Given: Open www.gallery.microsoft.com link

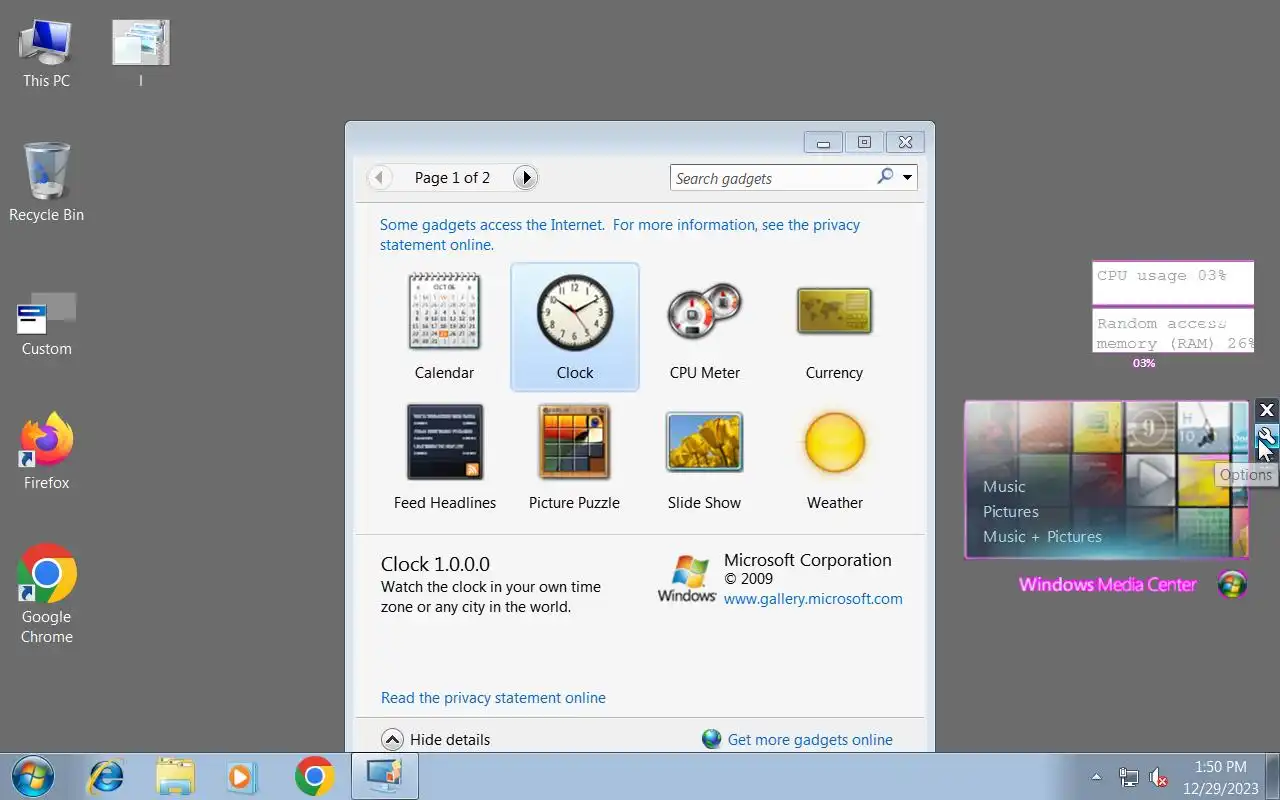Looking at the screenshot, I should (x=813, y=599).
